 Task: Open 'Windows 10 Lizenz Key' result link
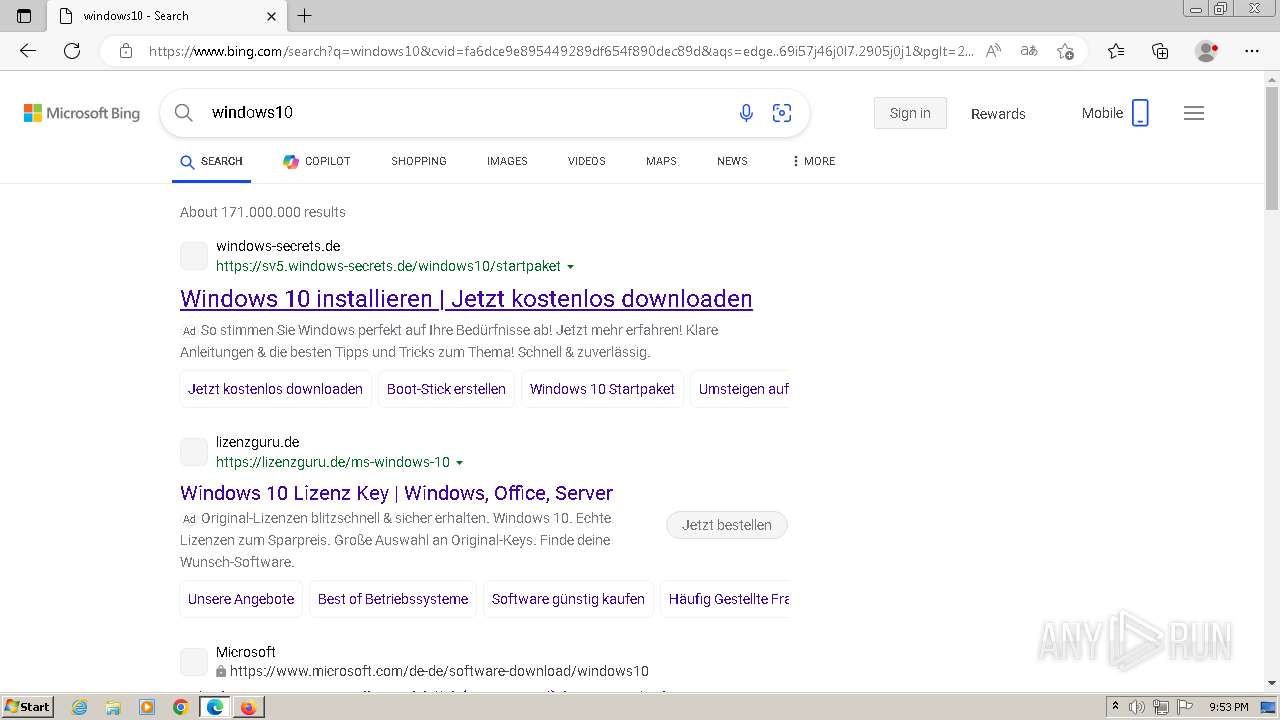396,493
